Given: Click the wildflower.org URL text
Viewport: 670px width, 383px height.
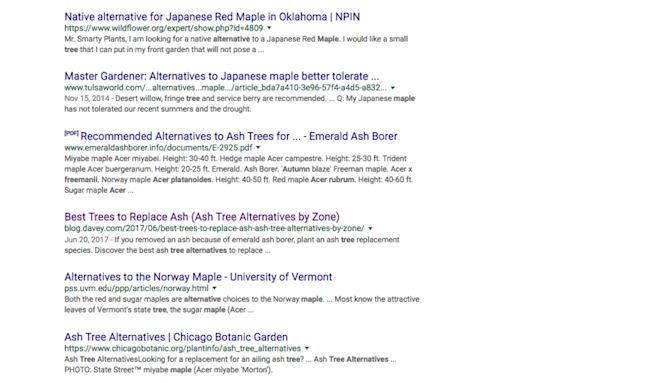Looking at the screenshot, I should 164,28.
